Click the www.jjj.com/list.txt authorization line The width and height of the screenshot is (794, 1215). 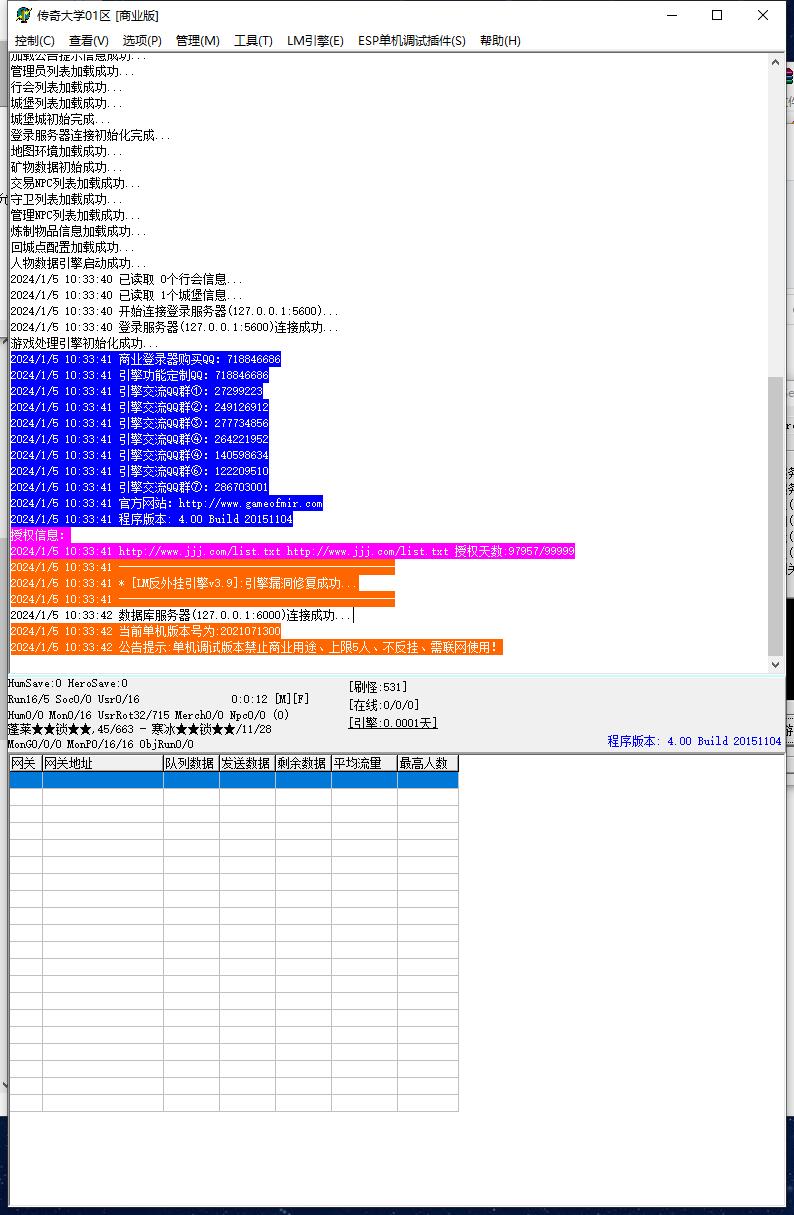(293, 551)
